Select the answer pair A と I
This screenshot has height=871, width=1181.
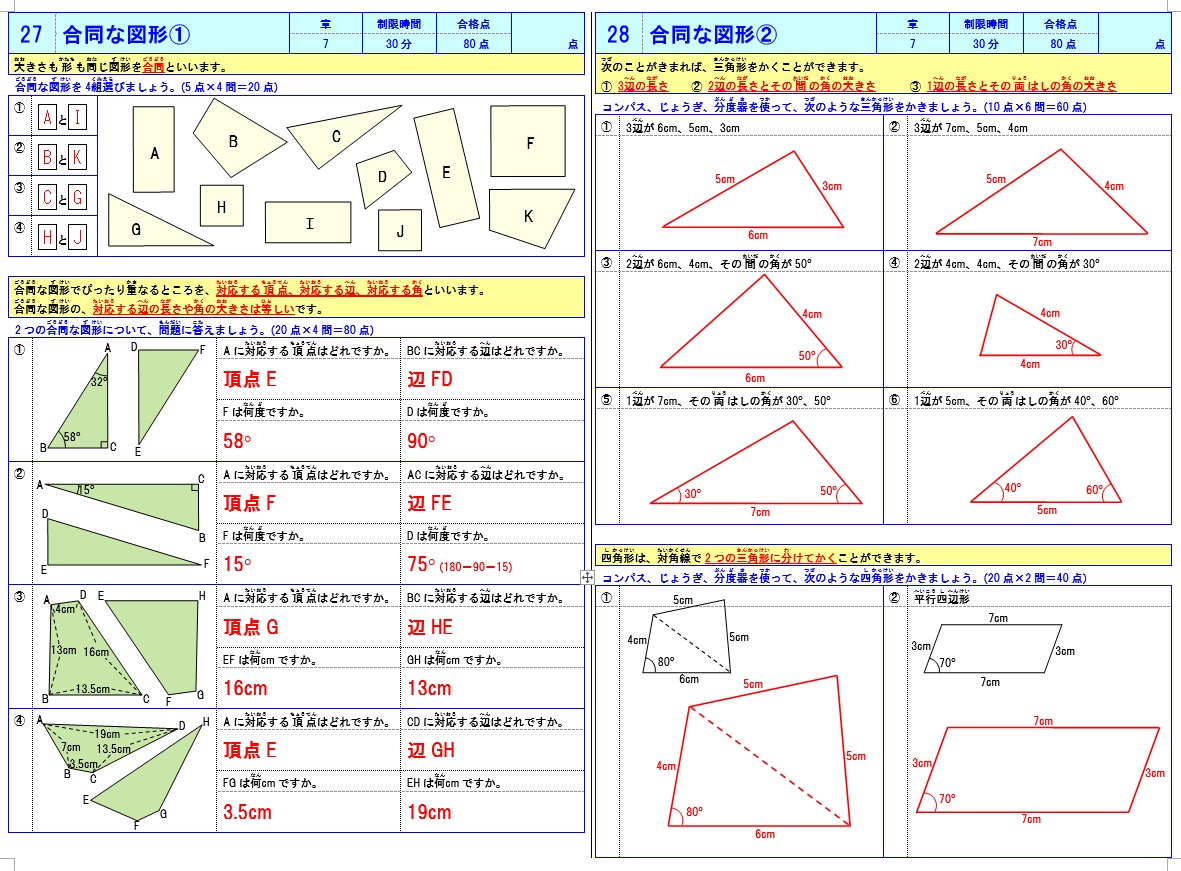(x=63, y=118)
